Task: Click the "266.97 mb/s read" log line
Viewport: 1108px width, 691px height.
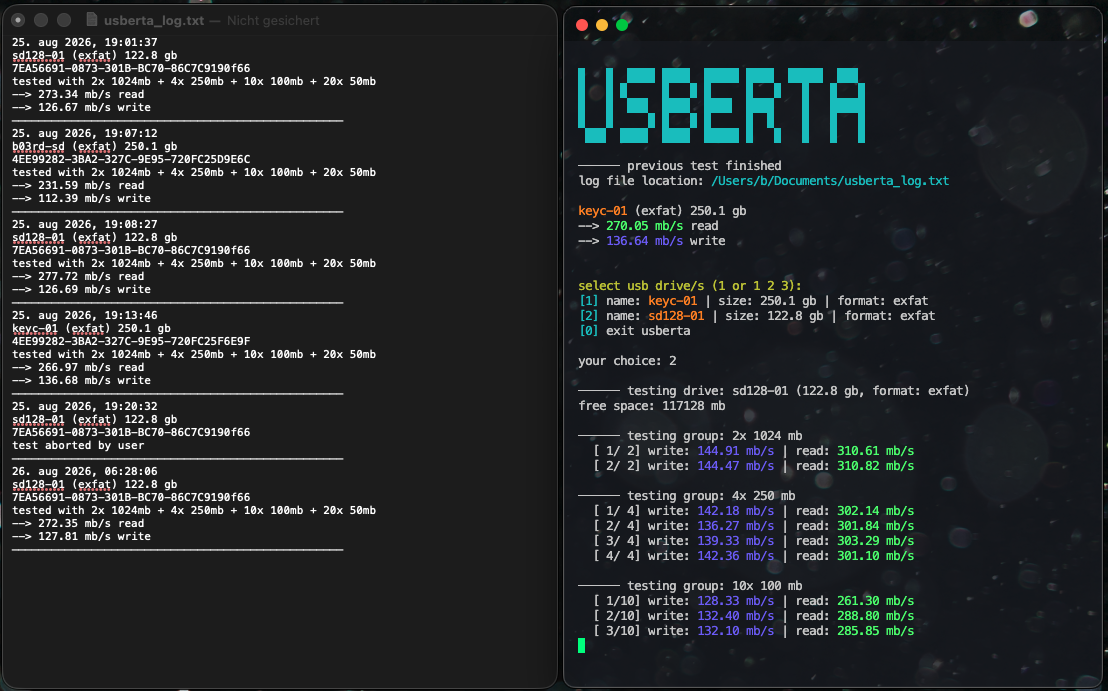Action: pos(78,367)
